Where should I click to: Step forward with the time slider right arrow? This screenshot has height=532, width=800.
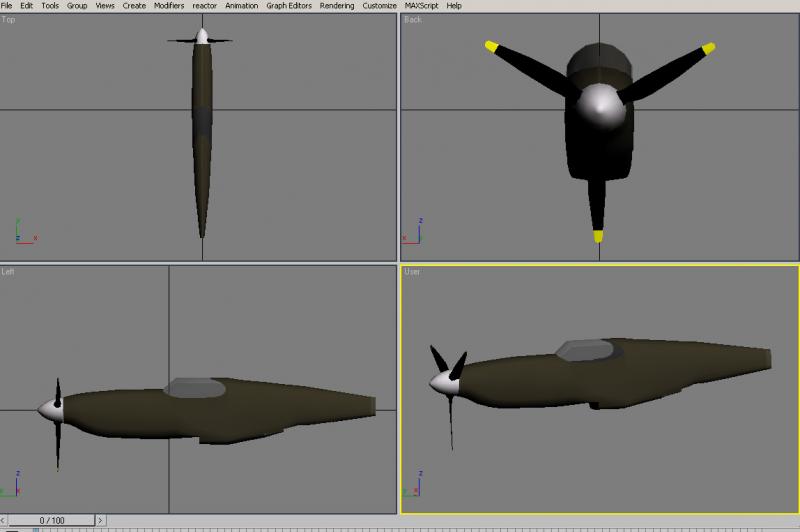tap(100, 520)
